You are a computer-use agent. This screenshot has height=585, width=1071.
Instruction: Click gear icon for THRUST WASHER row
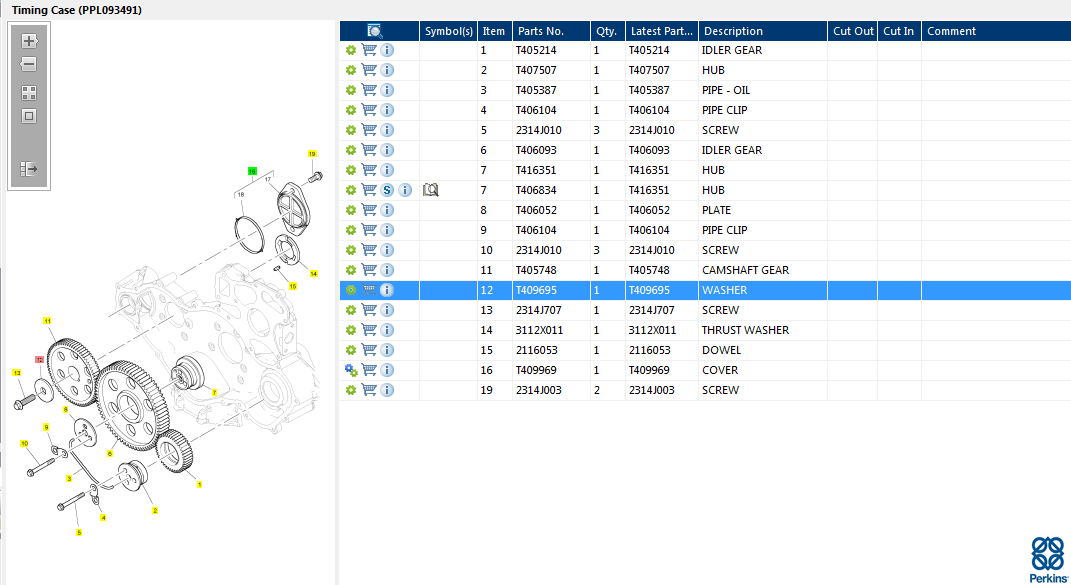[x=350, y=330]
